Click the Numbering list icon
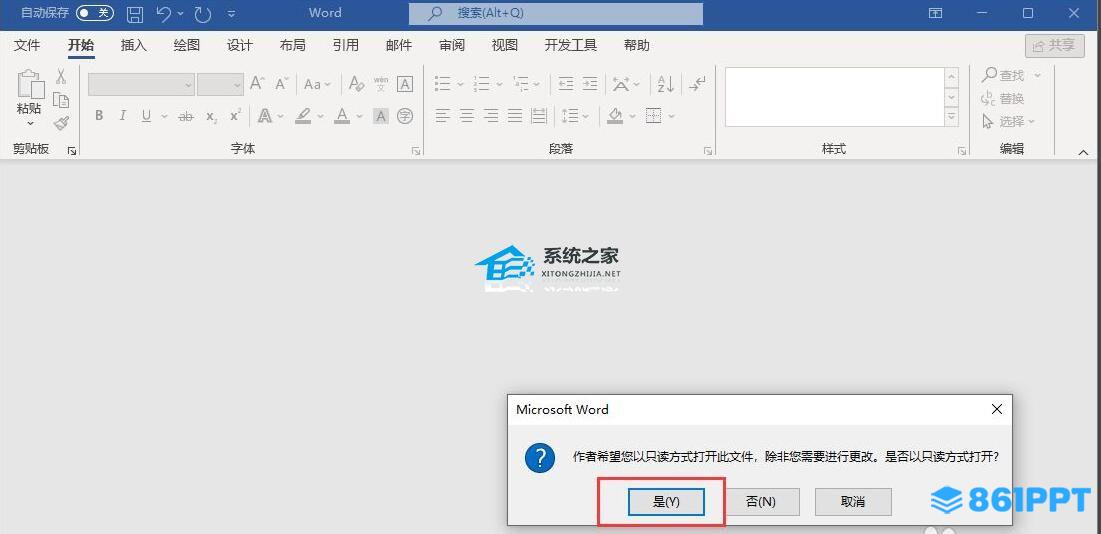 [x=482, y=84]
